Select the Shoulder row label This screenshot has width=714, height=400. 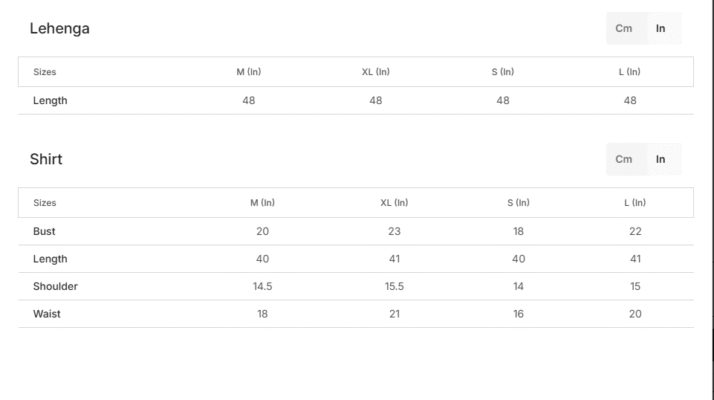coord(55,286)
